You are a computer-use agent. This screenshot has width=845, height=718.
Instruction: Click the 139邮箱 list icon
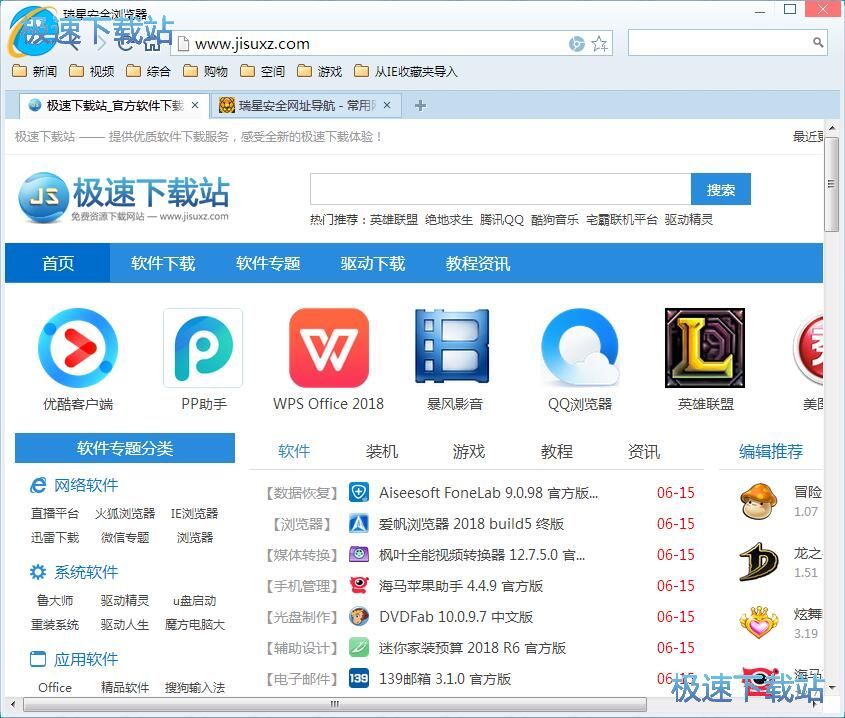[x=358, y=678]
